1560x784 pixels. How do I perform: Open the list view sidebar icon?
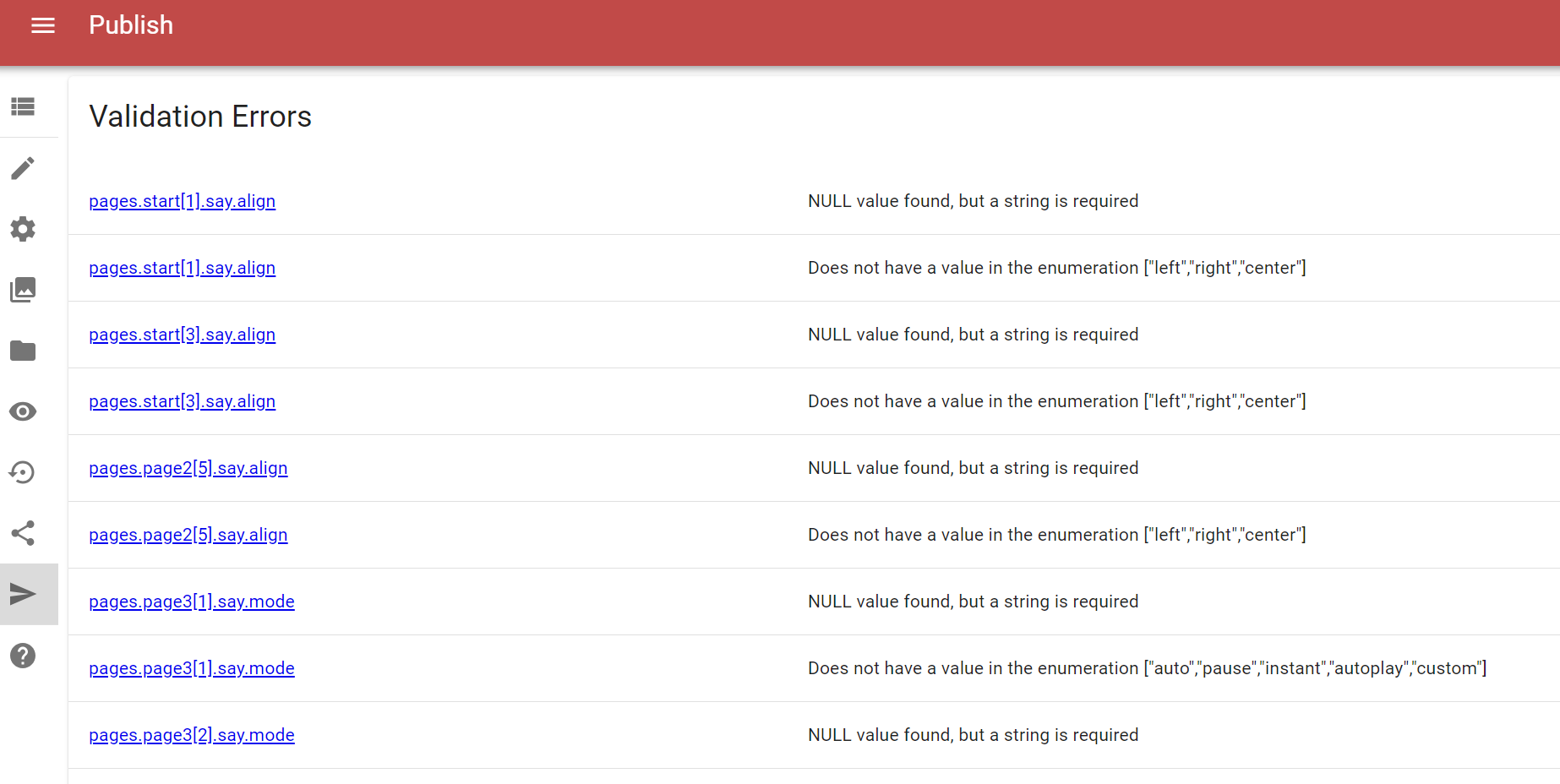tap(23, 106)
